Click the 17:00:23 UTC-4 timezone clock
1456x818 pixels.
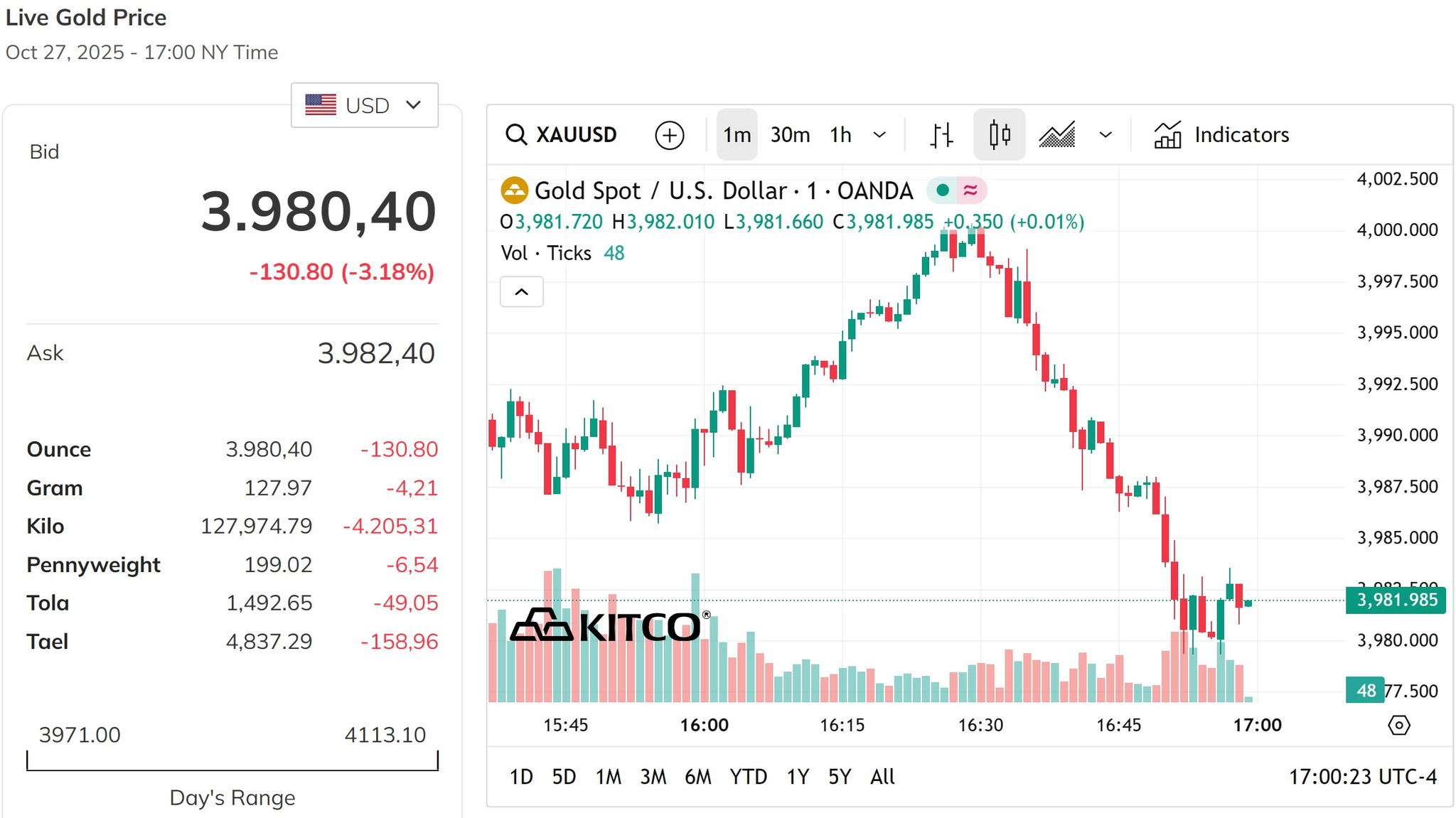tap(1362, 777)
